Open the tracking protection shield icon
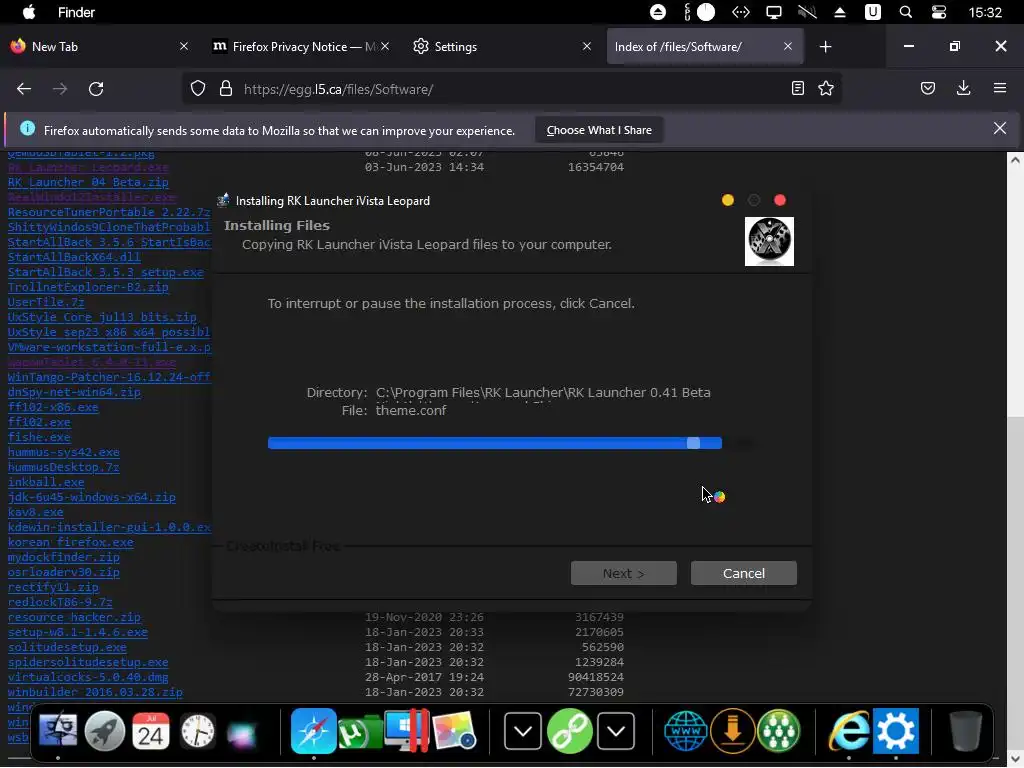The width and height of the screenshot is (1024, 768). click(x=198, y=89)
